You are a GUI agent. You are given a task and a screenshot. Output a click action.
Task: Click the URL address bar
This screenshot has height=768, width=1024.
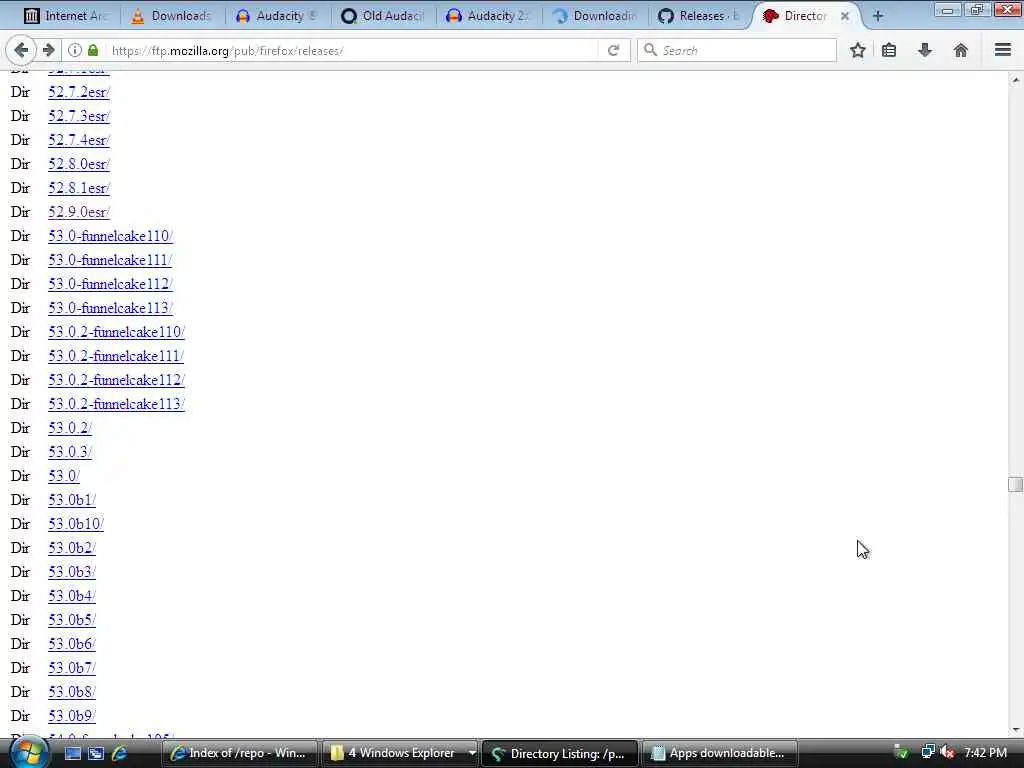pos(353,50)
